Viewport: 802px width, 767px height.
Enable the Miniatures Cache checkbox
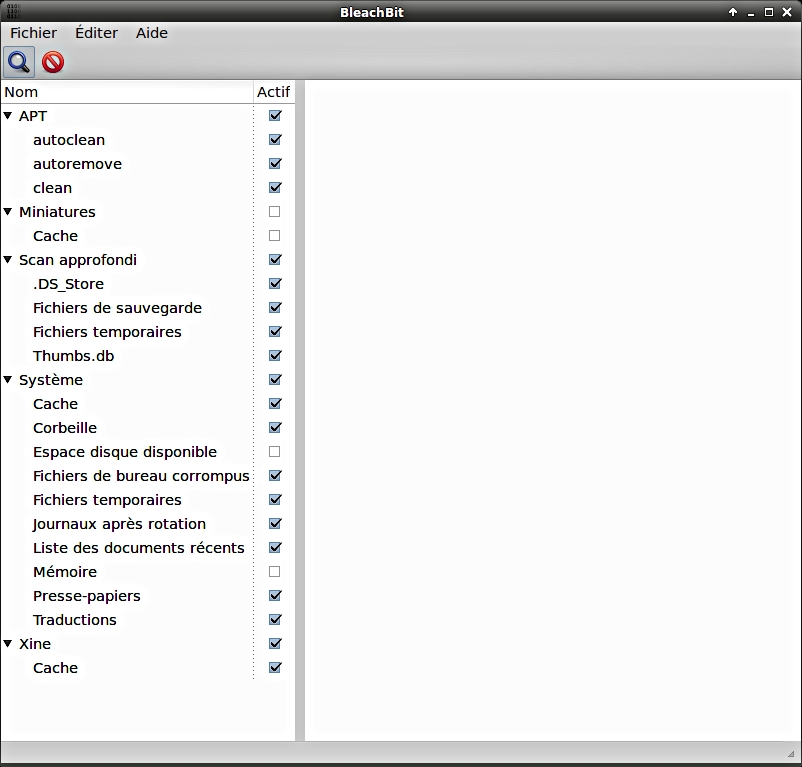click(x=275, y=235)
